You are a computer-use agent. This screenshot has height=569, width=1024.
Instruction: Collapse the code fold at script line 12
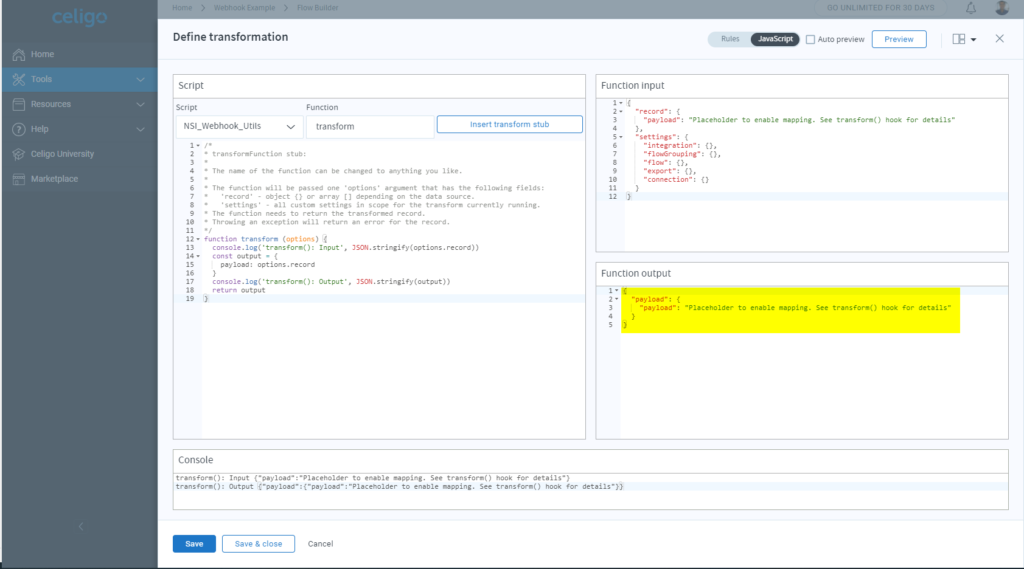199,239
